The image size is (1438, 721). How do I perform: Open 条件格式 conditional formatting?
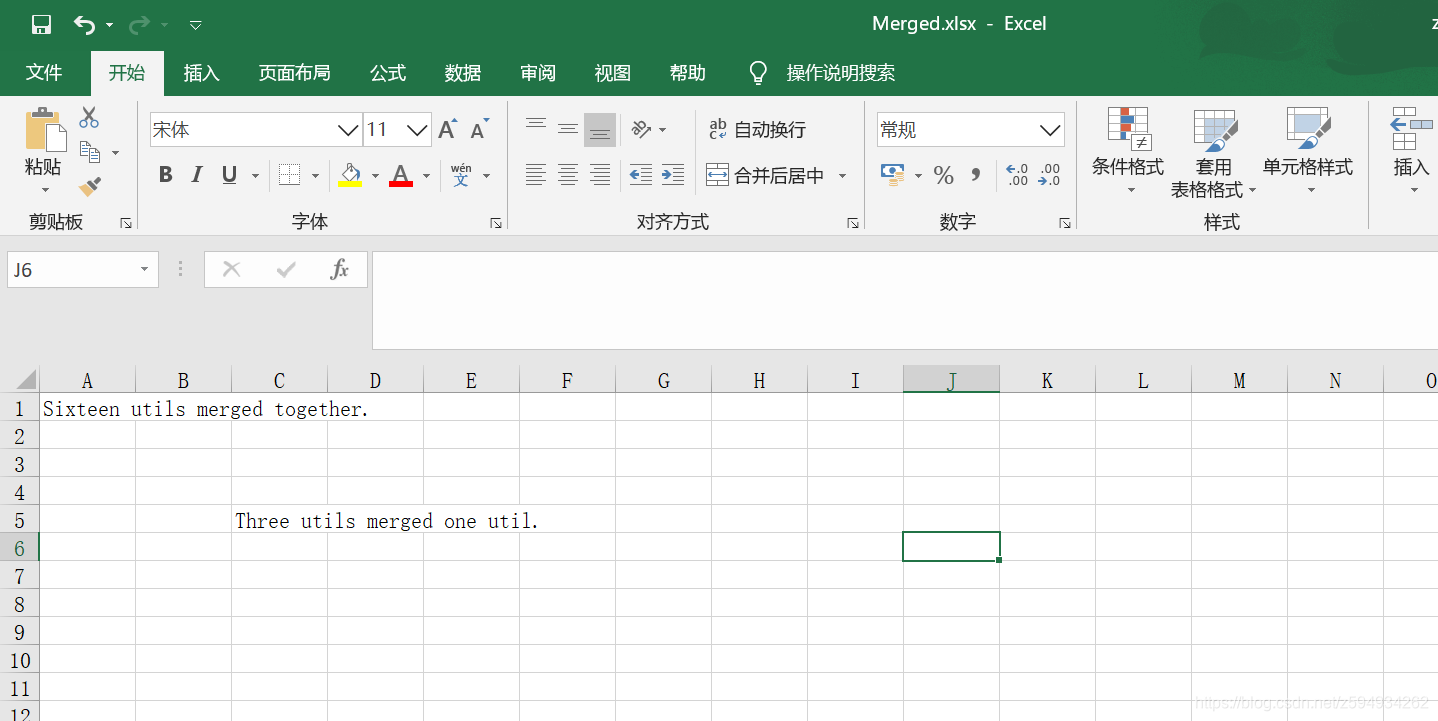coord(1128,151)
